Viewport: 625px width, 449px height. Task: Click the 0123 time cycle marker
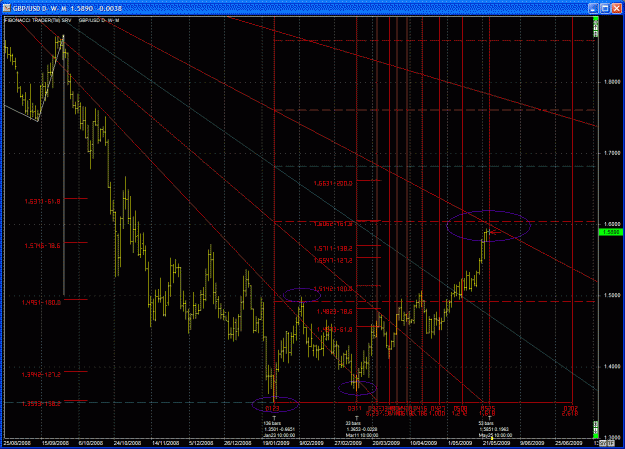click(273, 409)
